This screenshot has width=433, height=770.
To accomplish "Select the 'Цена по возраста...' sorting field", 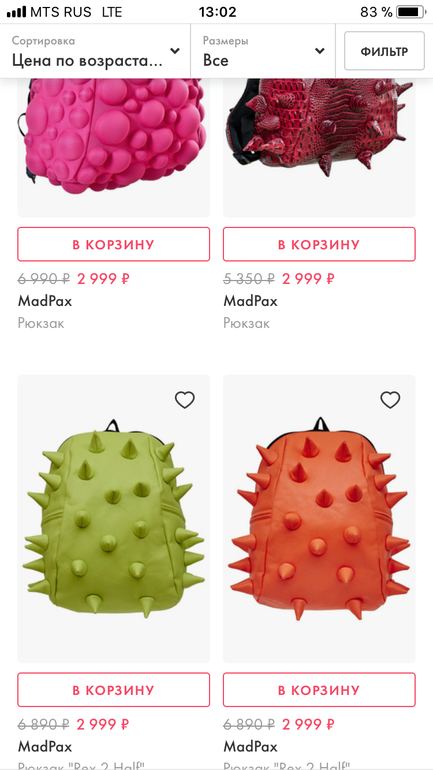I will [x=95, y=51].
